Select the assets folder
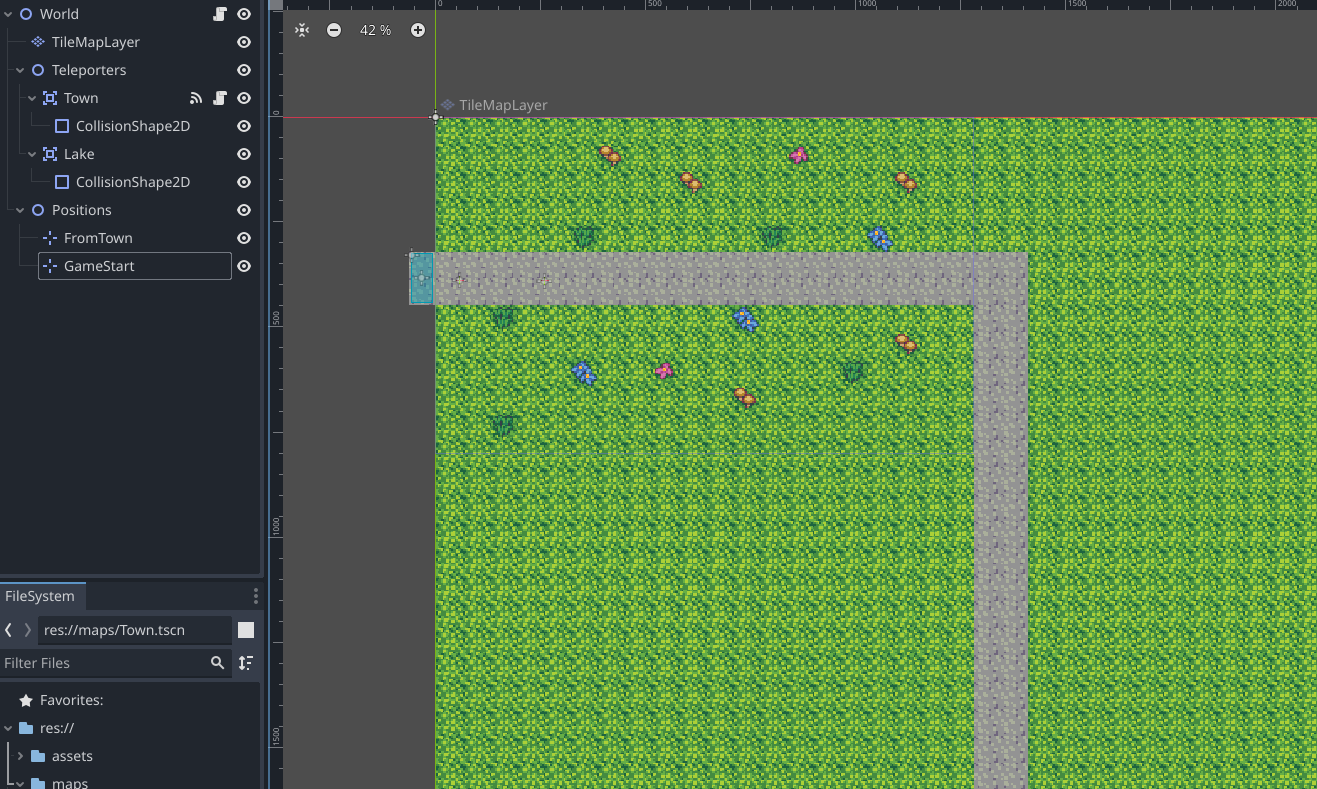The width and height of the screenshot is (1317, 789). (x=72, y=756)
